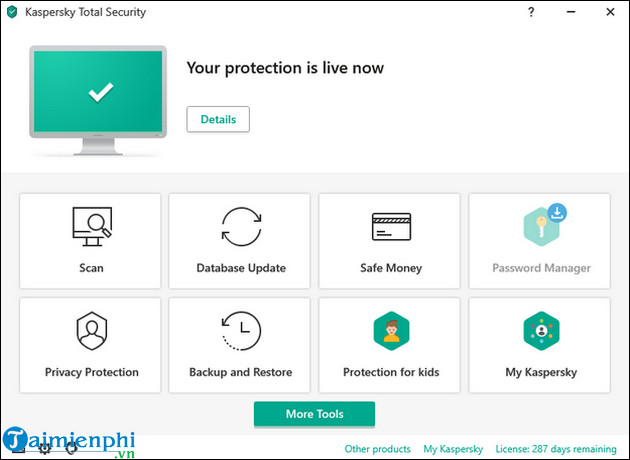Open the Scan tile magnifier icon
The image size is (630, 460).
click(90, 227)
